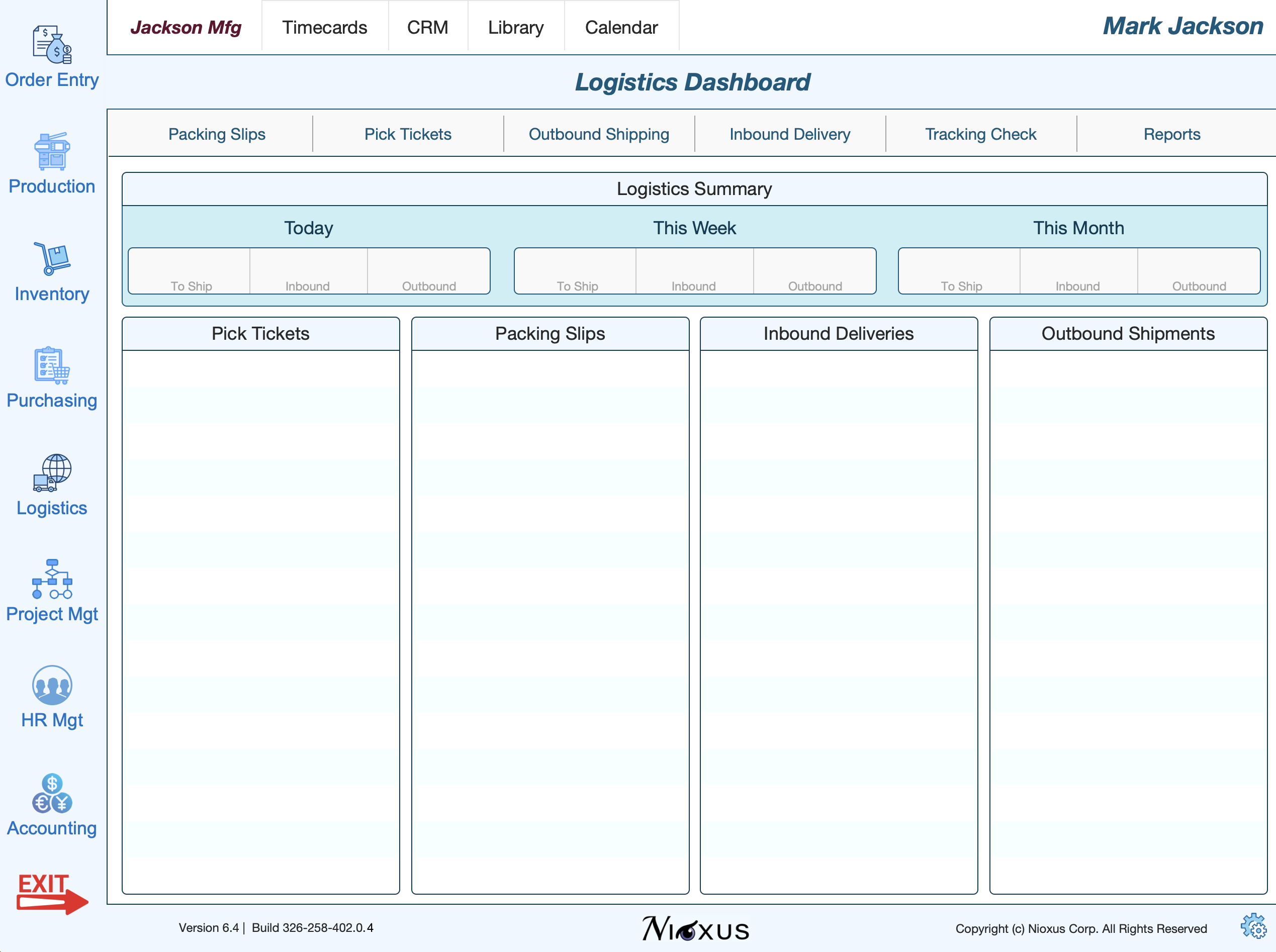Click the Packing Slips button

click(x=217, y=134)
